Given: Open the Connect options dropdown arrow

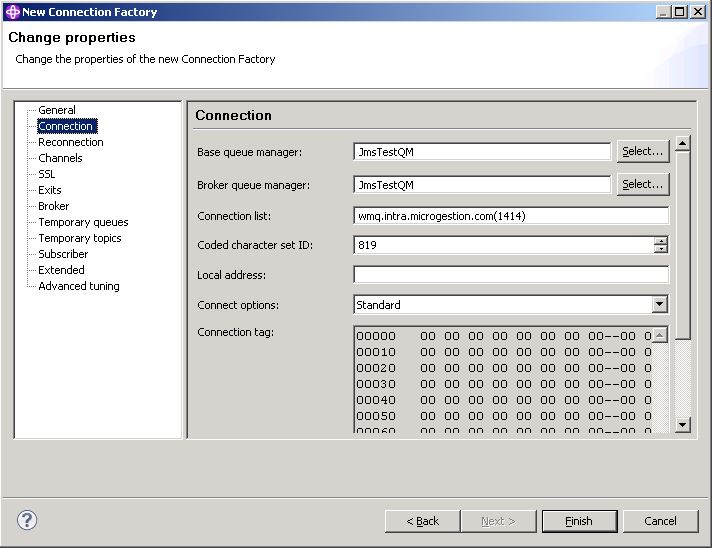Looking at the screenshot, I should pos(659,304).
